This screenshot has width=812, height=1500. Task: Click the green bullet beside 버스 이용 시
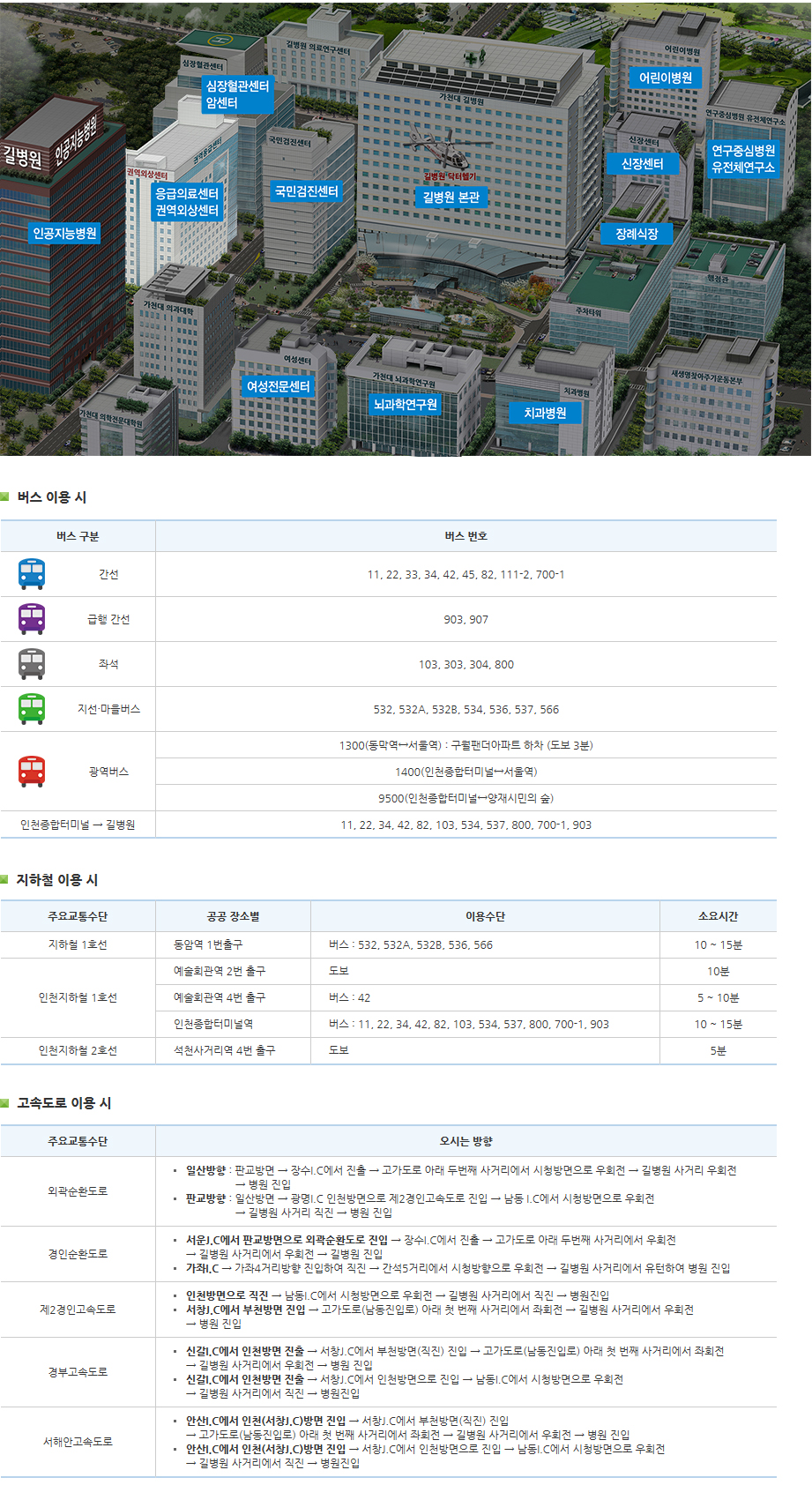click(5, 497)
